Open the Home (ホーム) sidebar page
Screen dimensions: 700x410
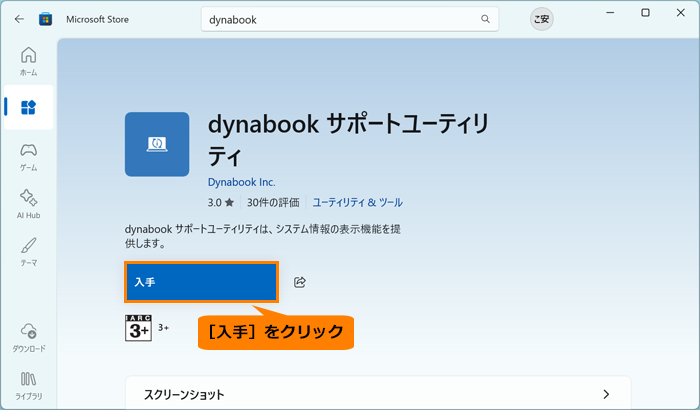click(28, 61)
